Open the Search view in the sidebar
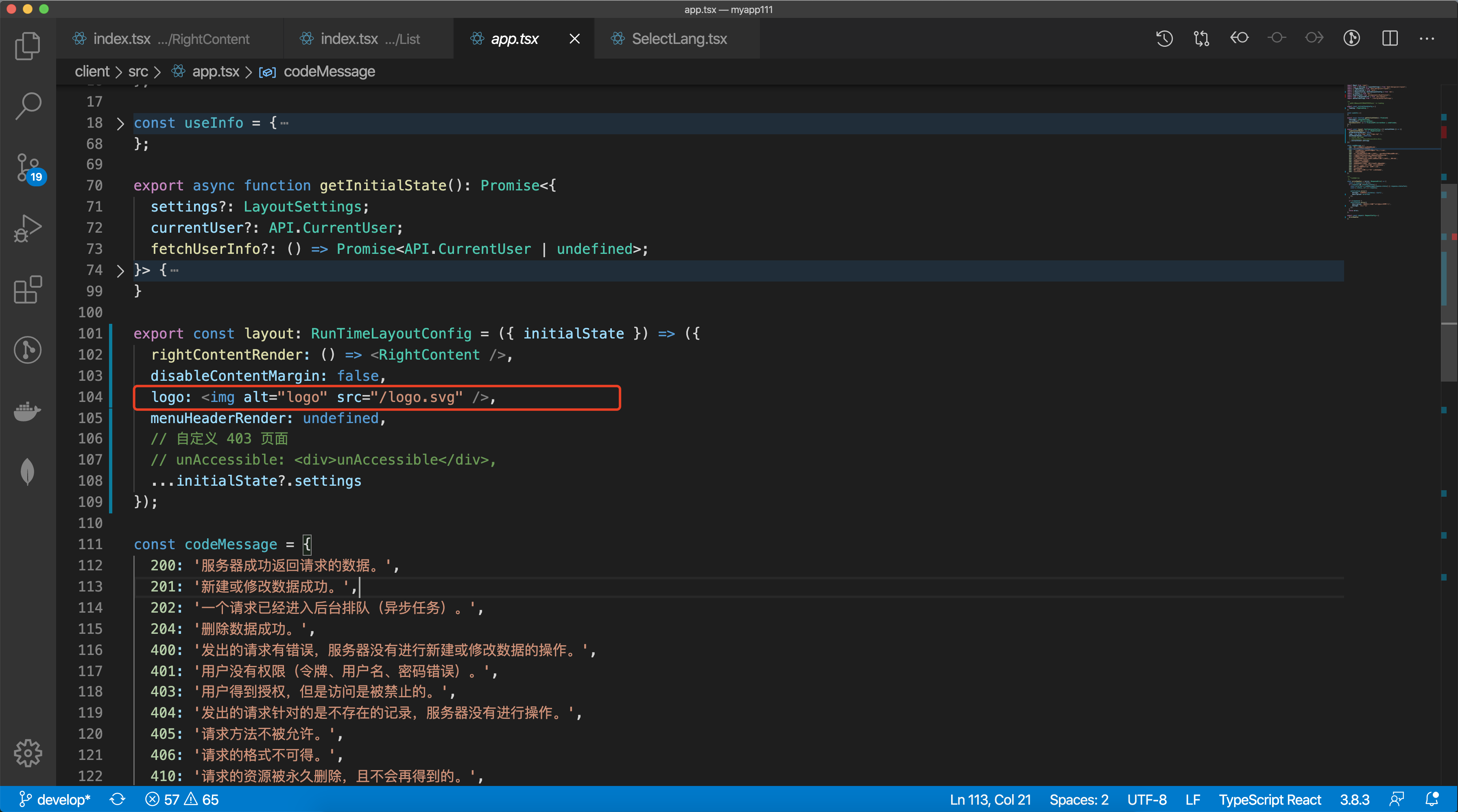Viewport: 1458px width, 812px height. (28, 105)
